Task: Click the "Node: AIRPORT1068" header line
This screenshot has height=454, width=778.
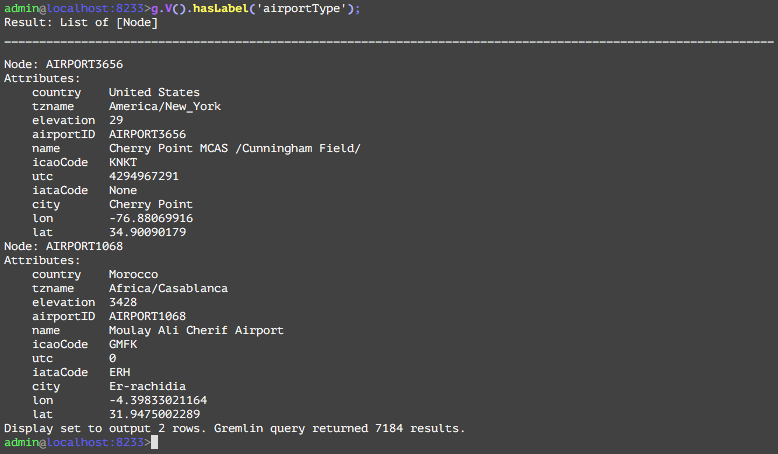Action: [x=64, y=246]
